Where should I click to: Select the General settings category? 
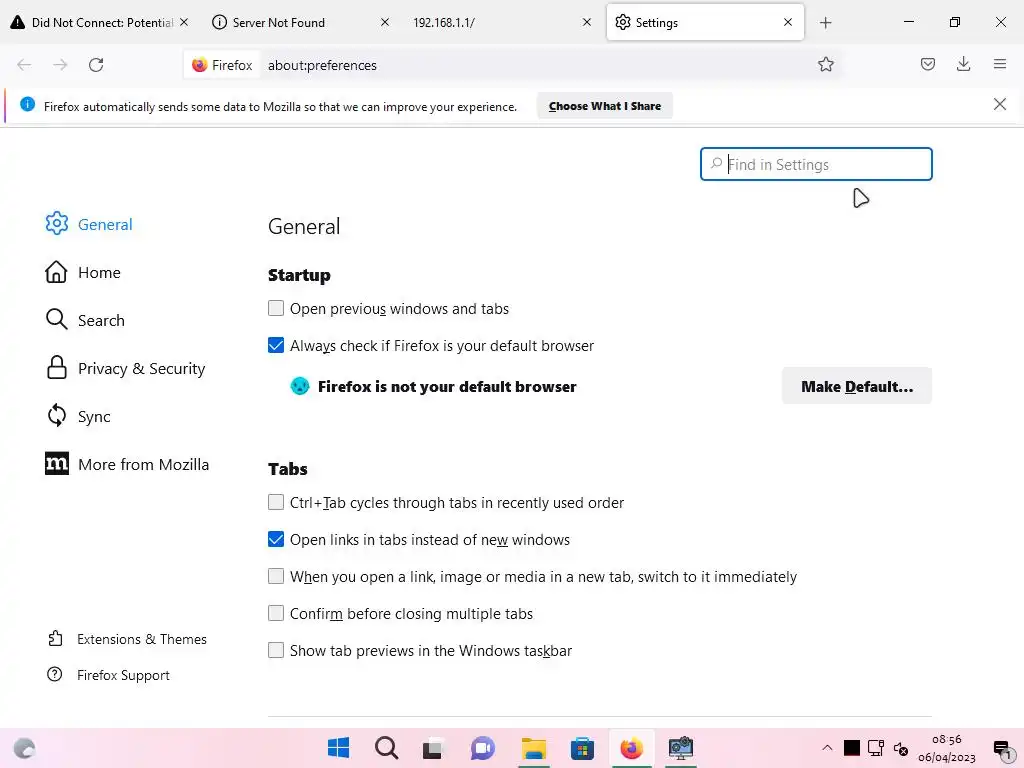point(89,224)
